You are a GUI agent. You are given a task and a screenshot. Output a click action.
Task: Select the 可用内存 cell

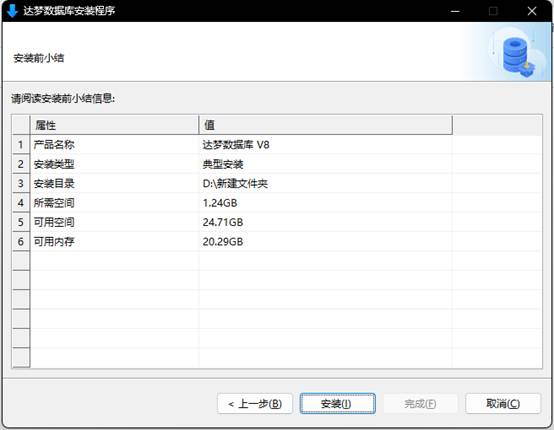(x=114, y=242)
